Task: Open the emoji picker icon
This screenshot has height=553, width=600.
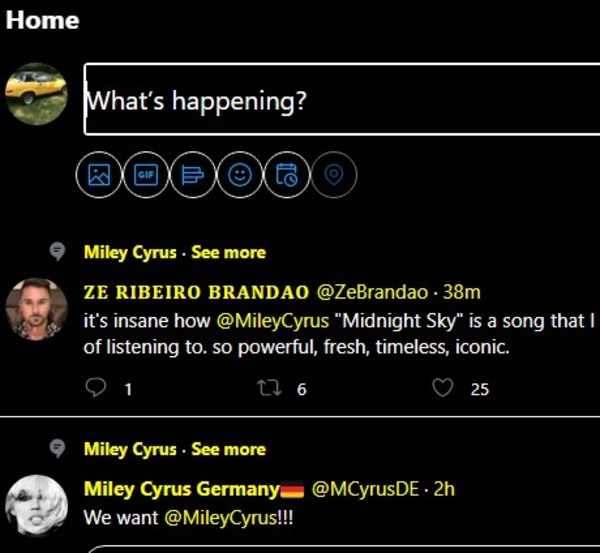Action: (x=240, y=175)
